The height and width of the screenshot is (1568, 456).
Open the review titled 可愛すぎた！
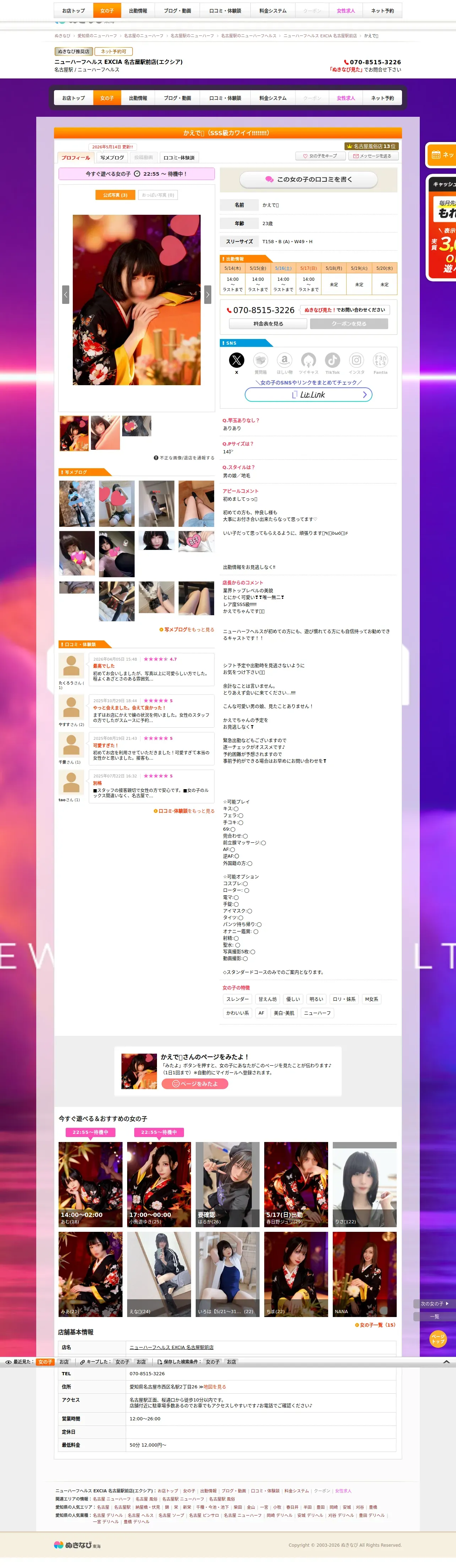(105, 745)
